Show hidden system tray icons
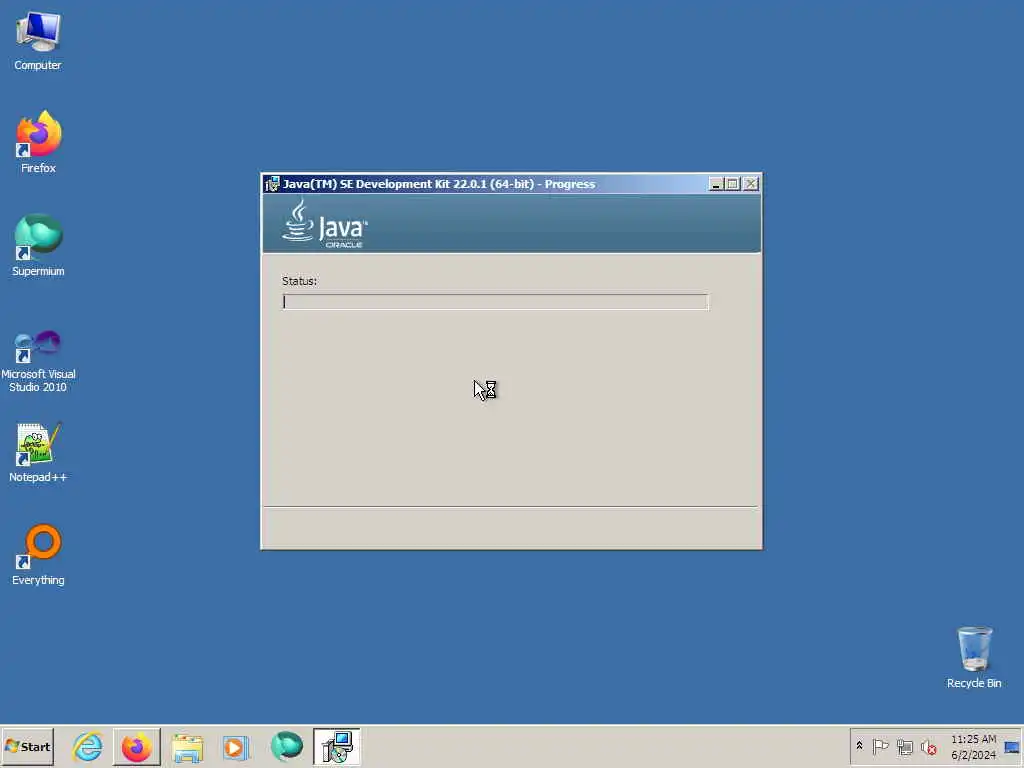This screenshot has width=1024, height=768. pyautogui.click(x=859, y=746)
